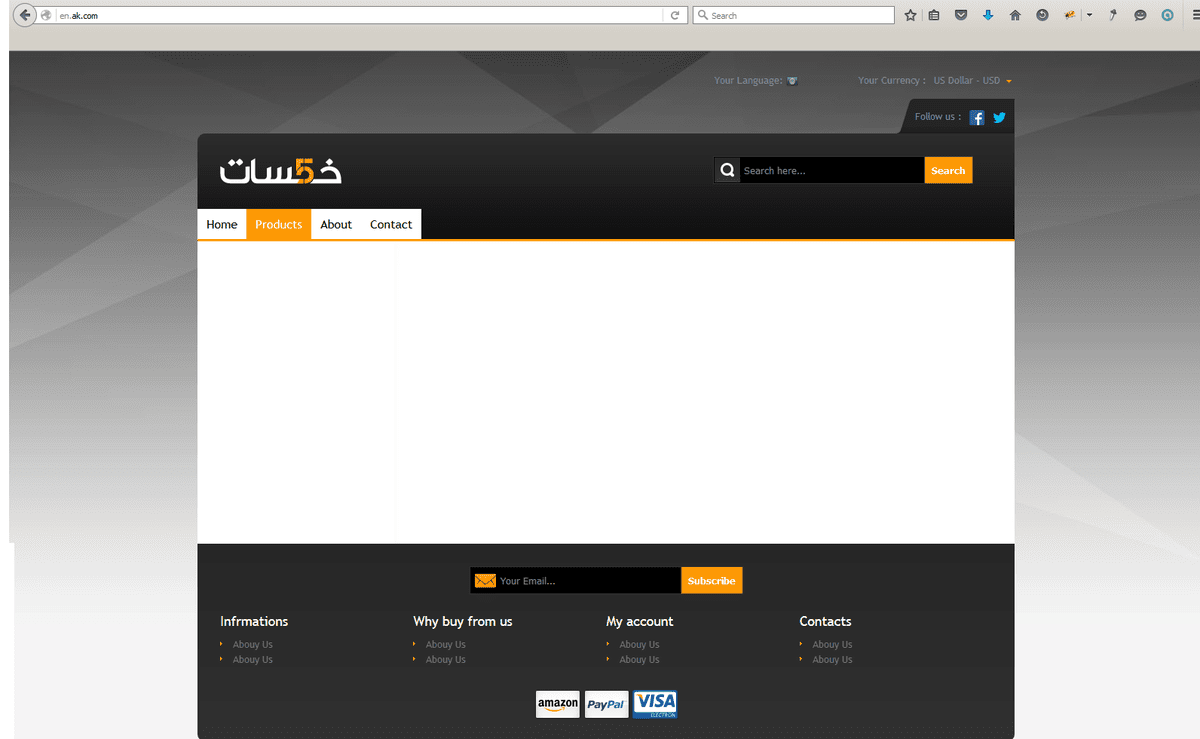Screen dimensions: 1200x739
Task: Open first Abouy Us link under Why buy from us
Action: pos(446,644)
